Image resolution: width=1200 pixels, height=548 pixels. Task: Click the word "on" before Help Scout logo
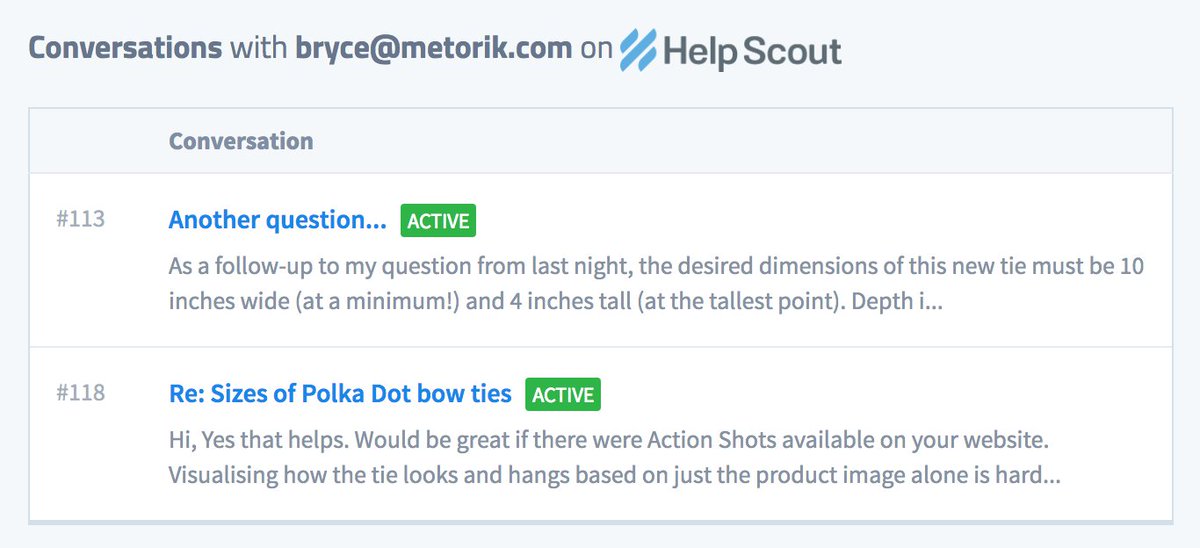point(595,49)
